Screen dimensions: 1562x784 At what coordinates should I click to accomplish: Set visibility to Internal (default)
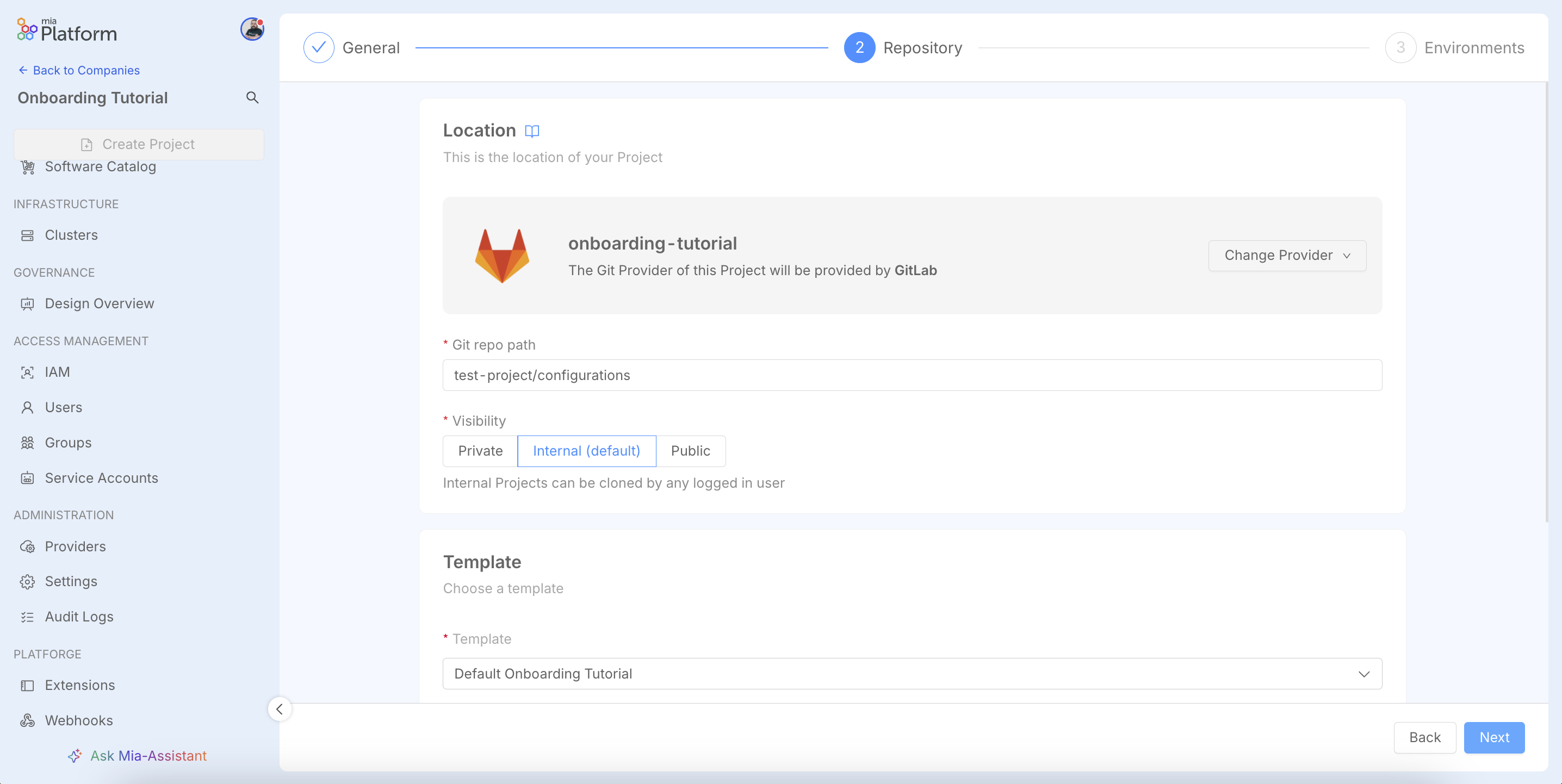coord(586,451)
